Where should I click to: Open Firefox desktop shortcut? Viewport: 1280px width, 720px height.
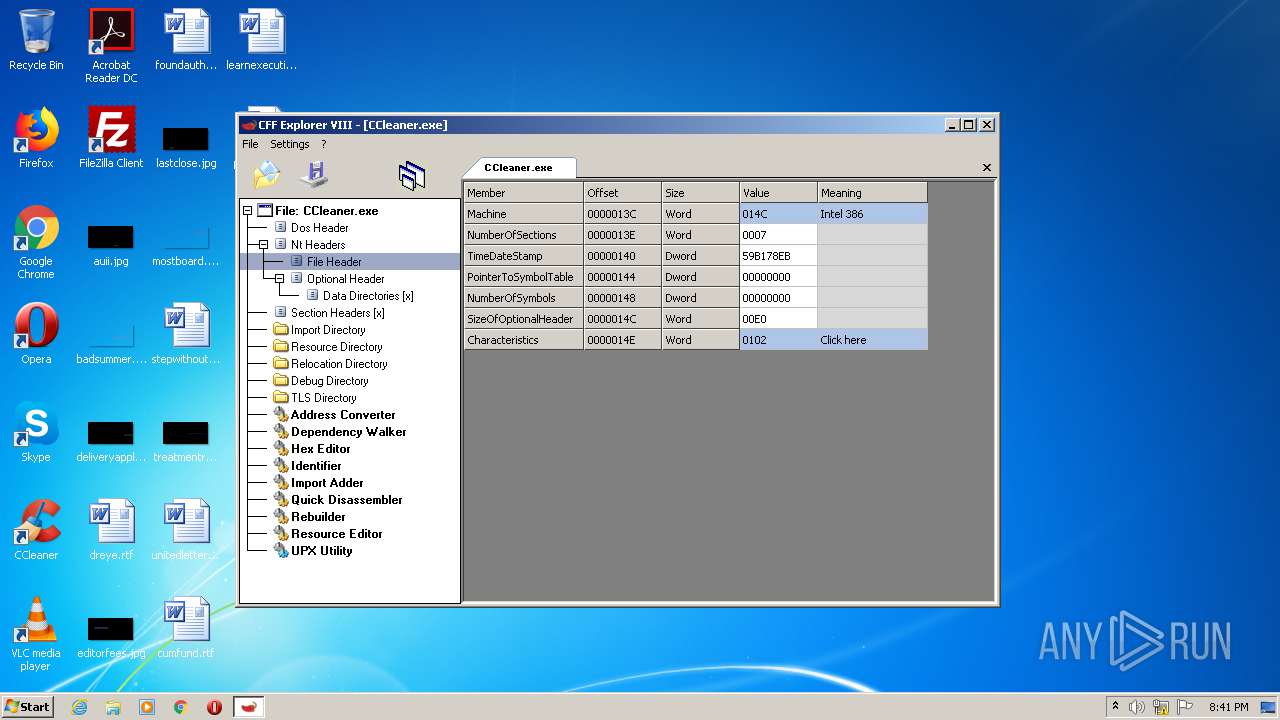(36, 138)
